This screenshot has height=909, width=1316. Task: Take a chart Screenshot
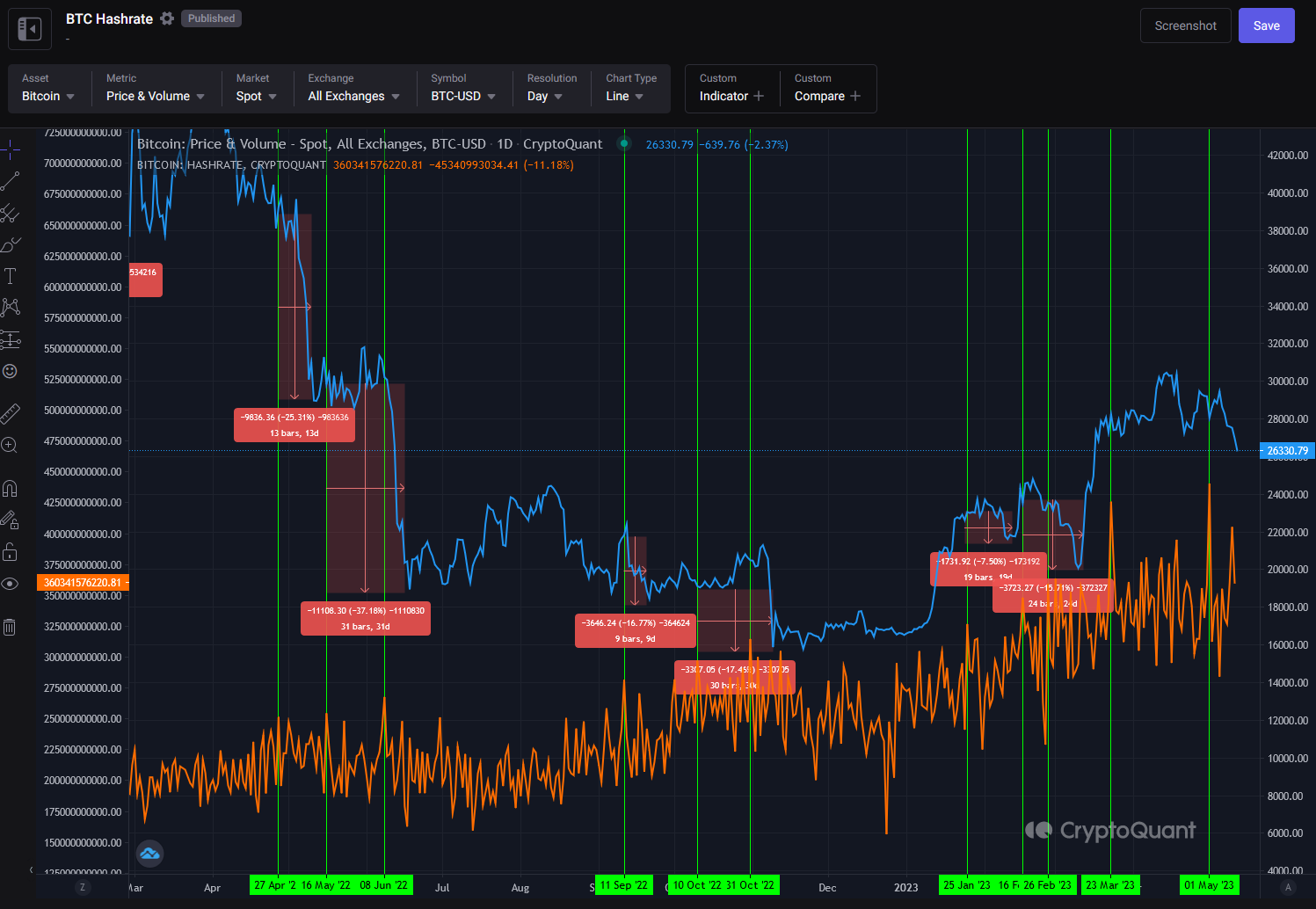pos(1185,25)
